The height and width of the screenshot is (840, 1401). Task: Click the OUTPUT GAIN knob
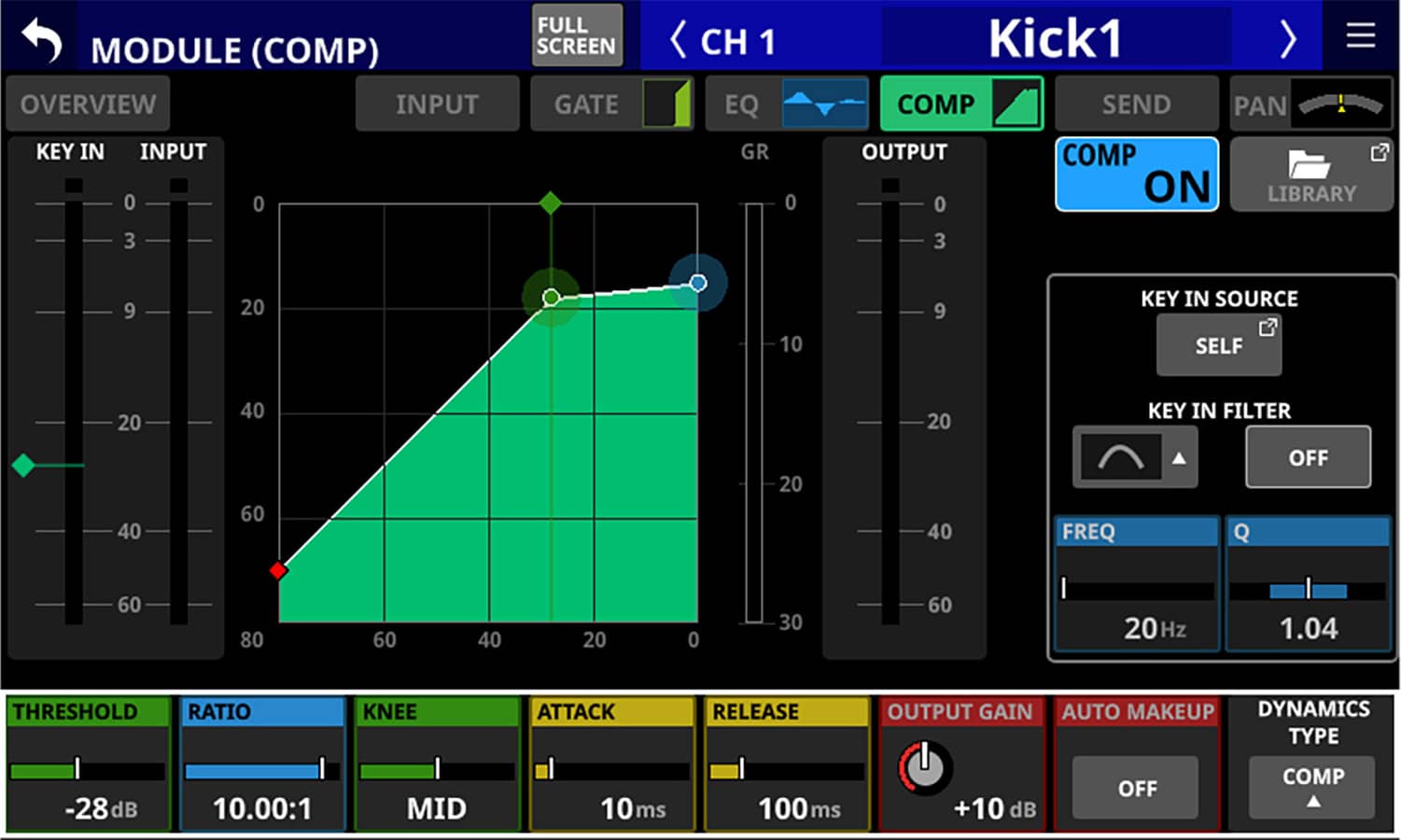924,768
